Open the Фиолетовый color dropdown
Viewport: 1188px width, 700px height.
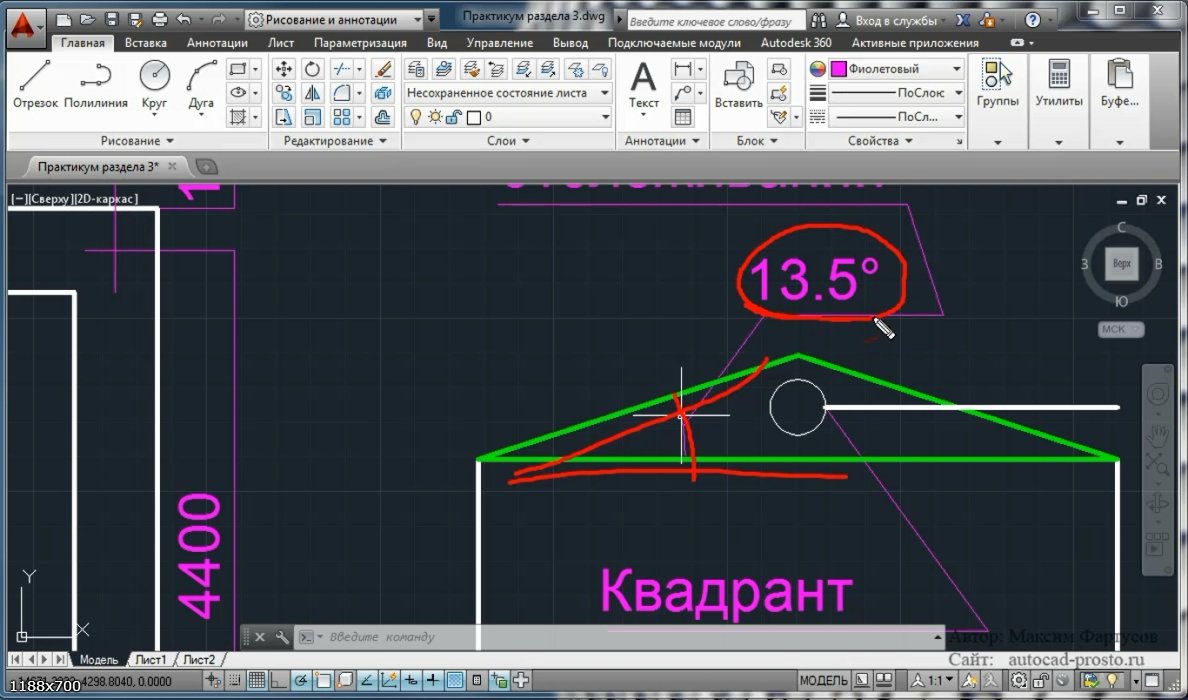pyautogui.click(x=956, y=69)
